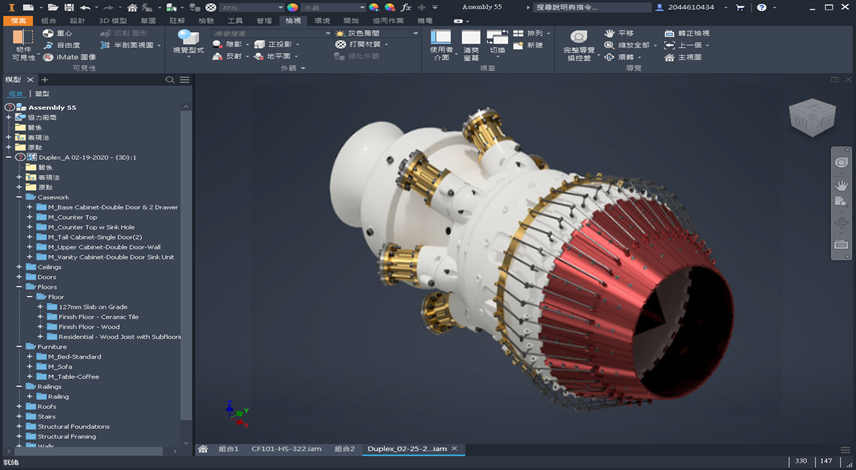This screenshot has height=470, width=856.
Task: Expand the Doors folder node
Action: (19, 277)
